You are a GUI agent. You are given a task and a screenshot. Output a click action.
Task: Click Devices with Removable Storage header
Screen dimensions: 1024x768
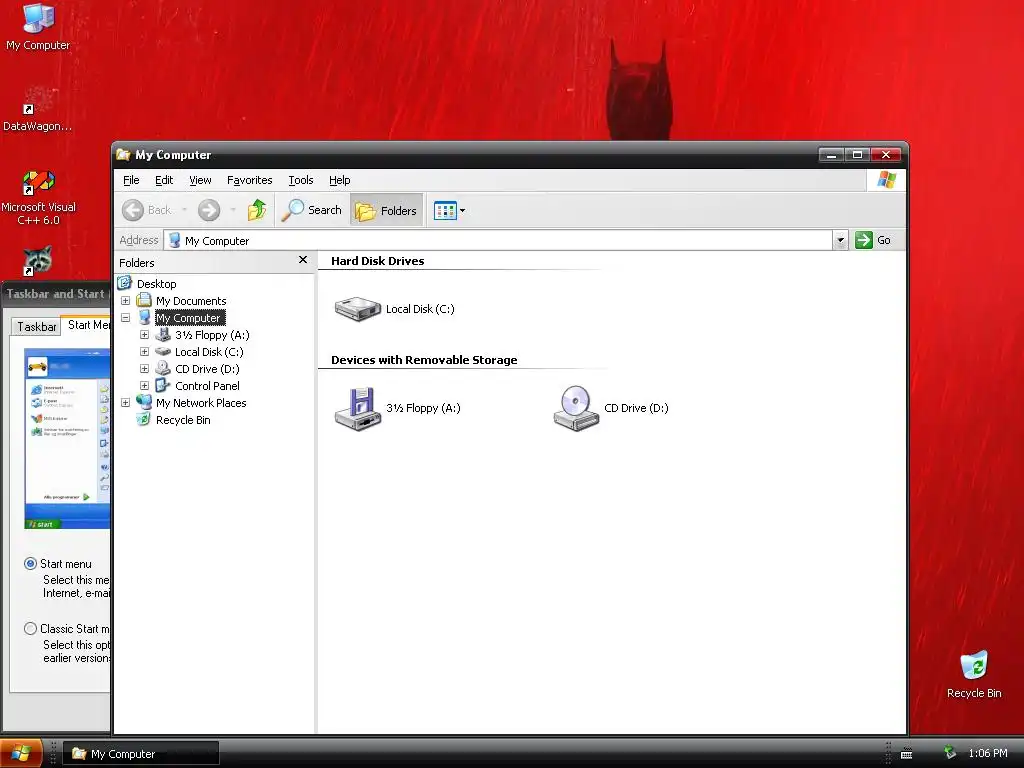click(424, 360)
